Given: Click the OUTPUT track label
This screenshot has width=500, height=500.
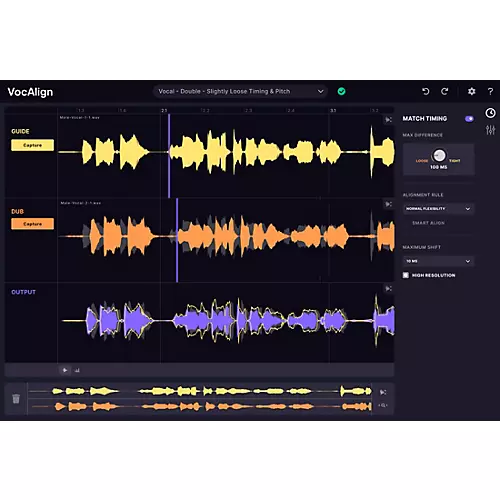Looking at the screenshot, I should coord(23,292).
